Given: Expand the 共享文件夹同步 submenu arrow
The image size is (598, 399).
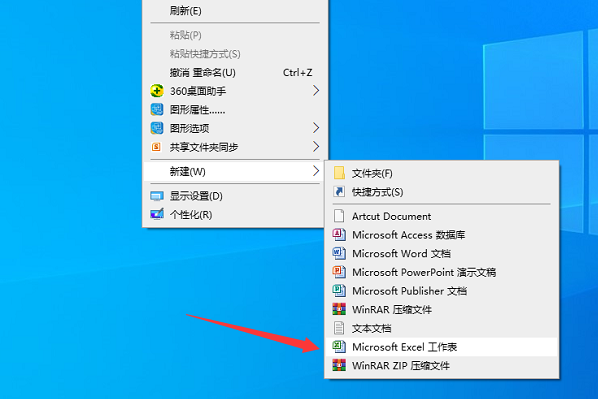Looking at the screenshot, I should click(x=316, y=147).
